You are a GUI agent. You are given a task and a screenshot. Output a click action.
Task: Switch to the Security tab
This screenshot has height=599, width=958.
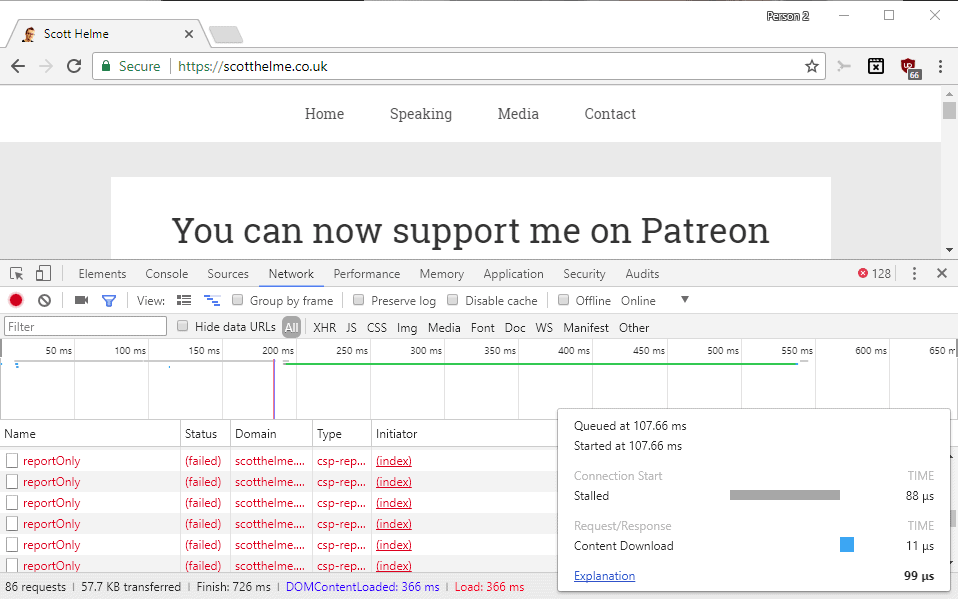584,274
